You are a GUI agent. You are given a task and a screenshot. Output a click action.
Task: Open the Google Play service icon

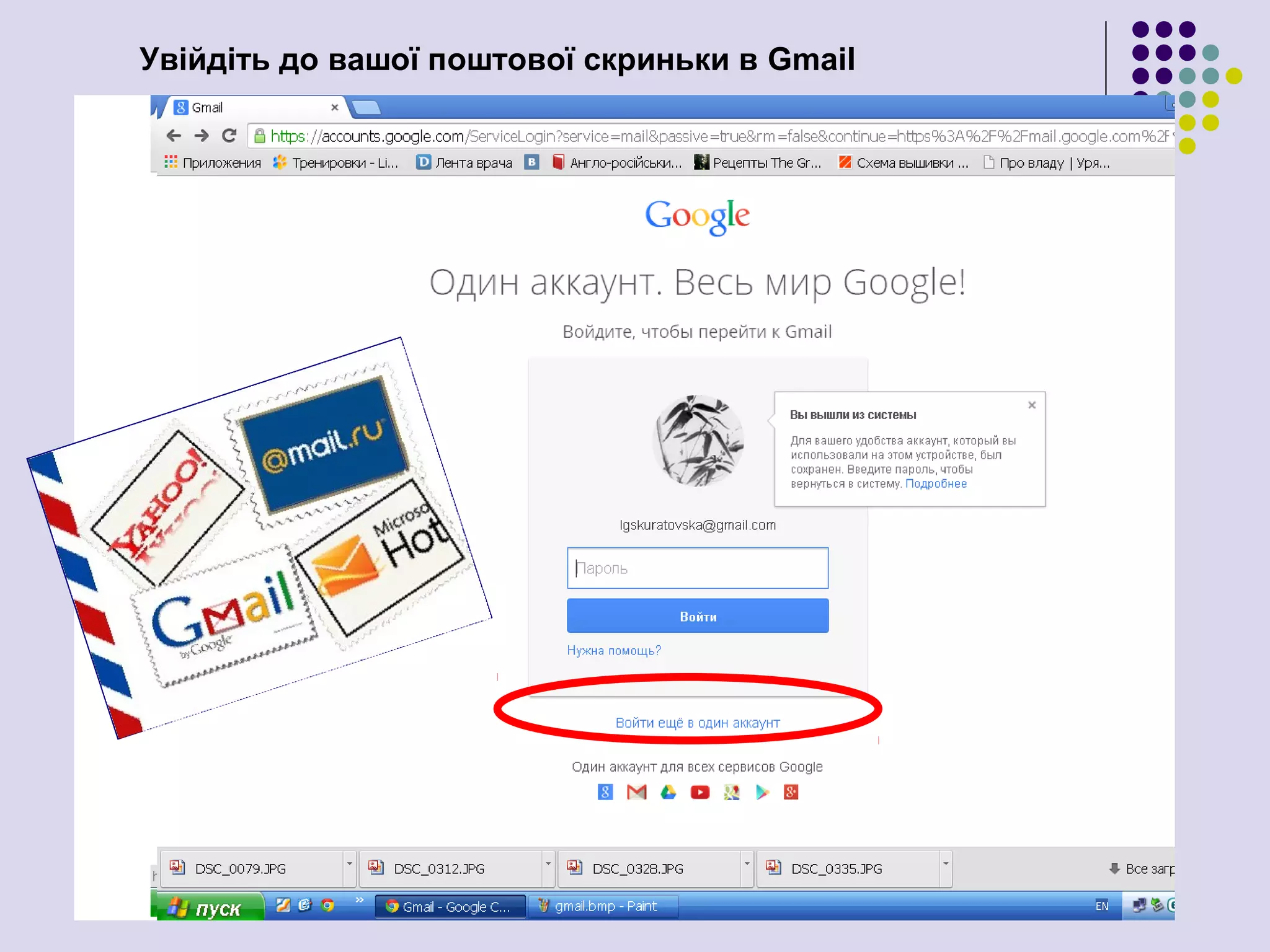tap(762, 792)
